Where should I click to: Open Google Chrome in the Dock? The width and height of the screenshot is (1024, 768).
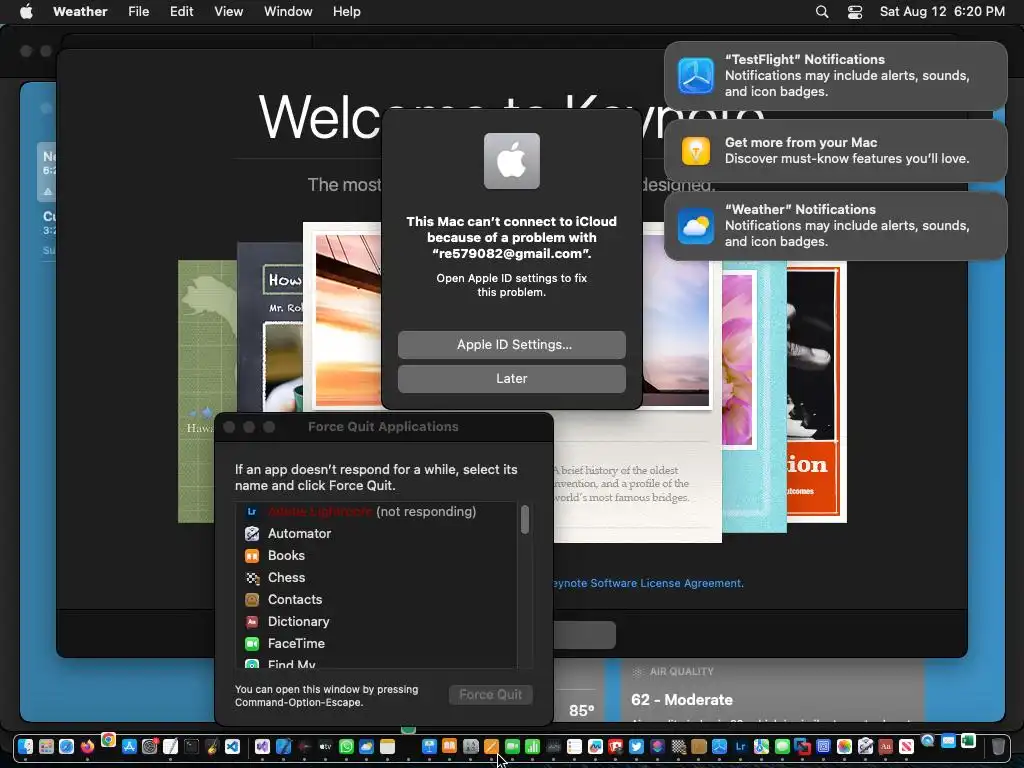(x=108, y=740)
